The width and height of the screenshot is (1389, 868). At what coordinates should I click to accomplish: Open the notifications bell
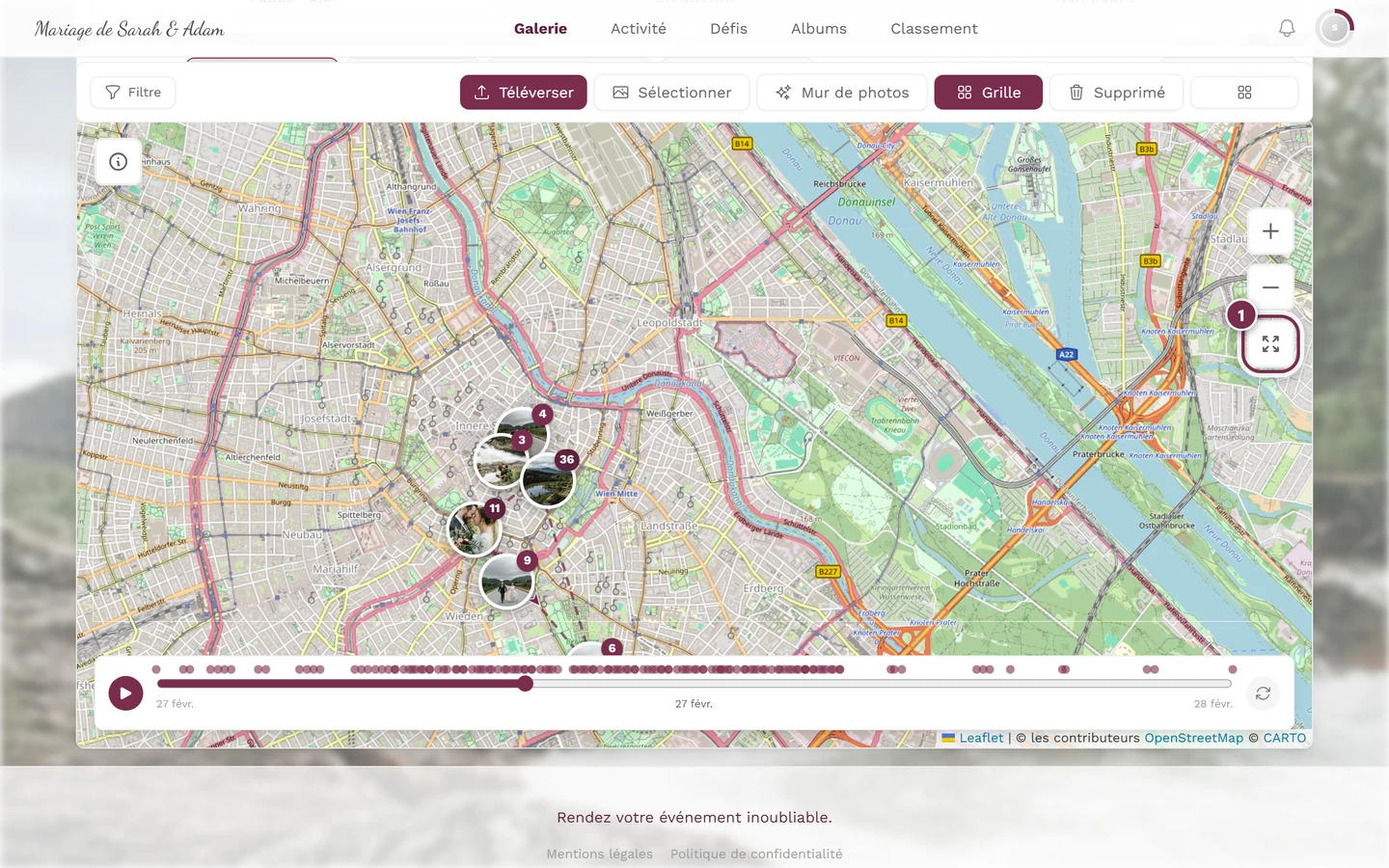coord(1287,29)
